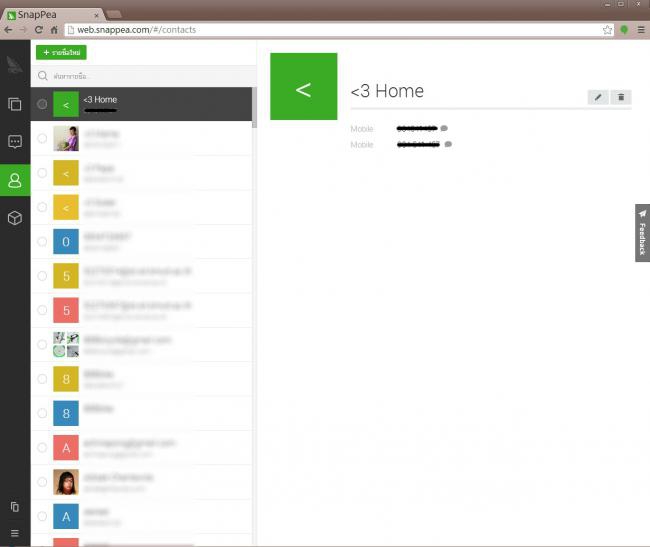Select the radio for the yellow 5 contact
Viewport: 650px width, 547px height.
coord(42,276)
